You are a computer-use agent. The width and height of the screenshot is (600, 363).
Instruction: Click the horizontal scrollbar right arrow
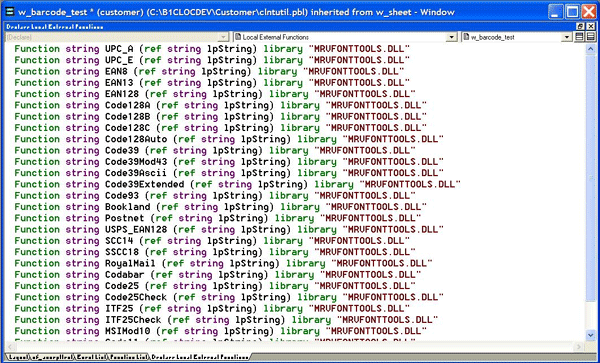[580, 347]
